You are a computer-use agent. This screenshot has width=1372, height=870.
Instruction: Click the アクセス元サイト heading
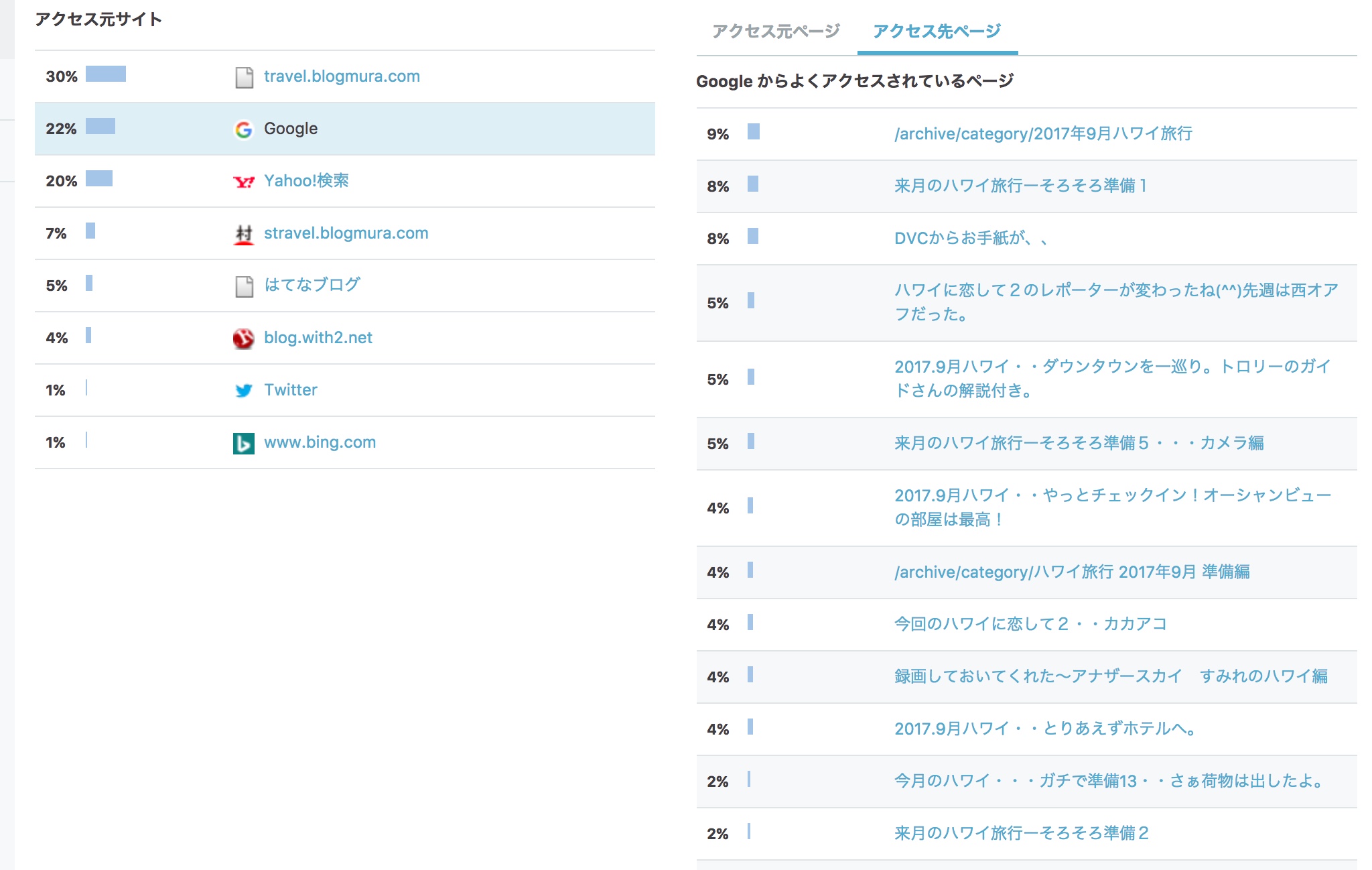98,19
